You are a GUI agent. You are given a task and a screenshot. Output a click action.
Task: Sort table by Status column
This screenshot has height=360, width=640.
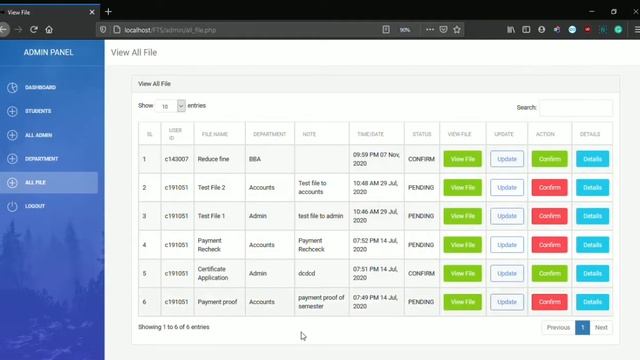coord(422,134)
